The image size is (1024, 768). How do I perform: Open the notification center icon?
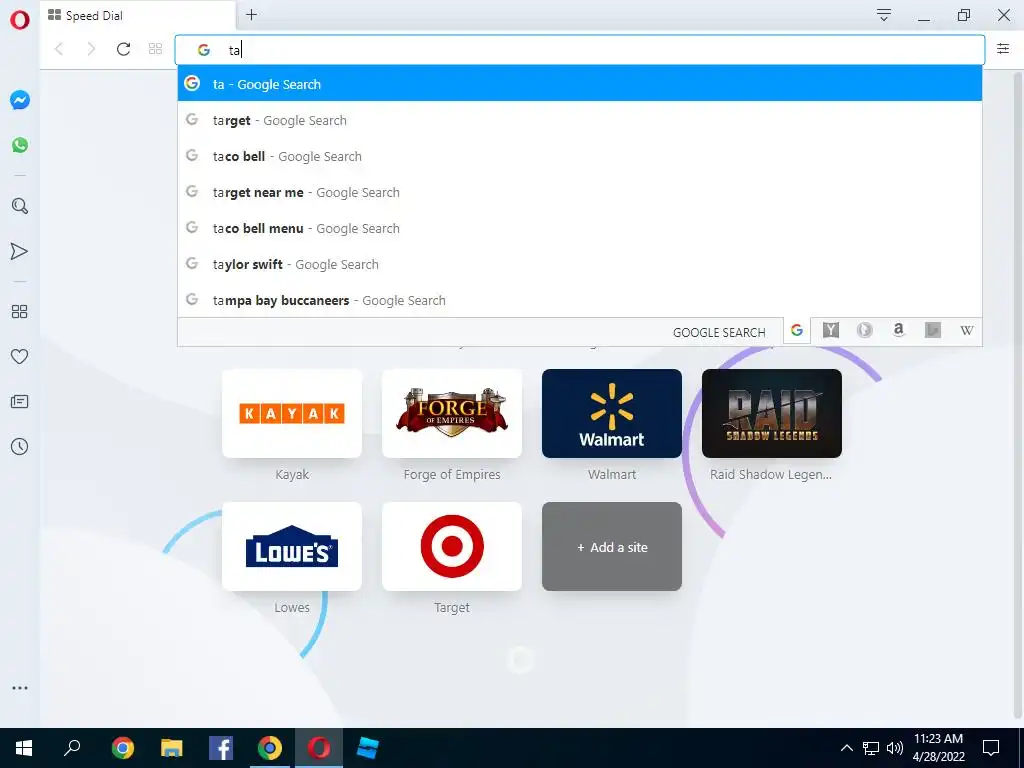(x=991, y=748)
